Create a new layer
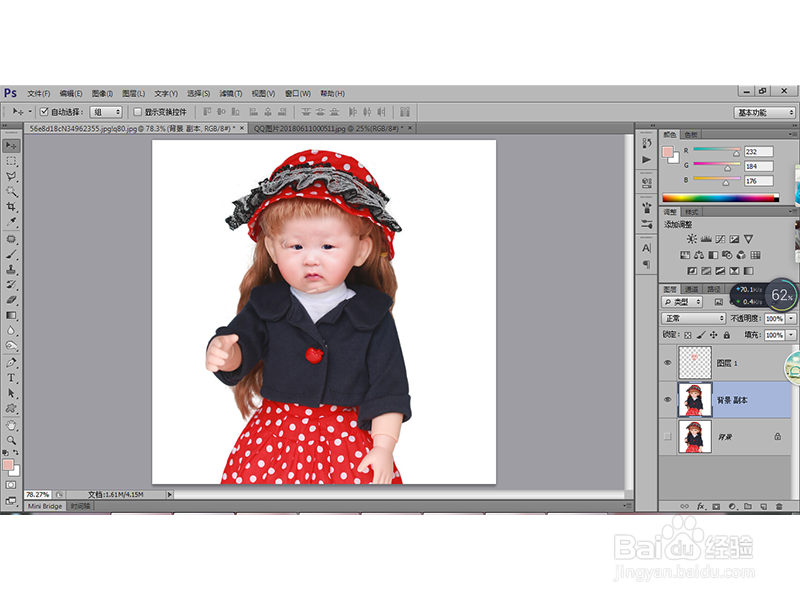This screenshot has width=800, height=600. pos(764,506)
